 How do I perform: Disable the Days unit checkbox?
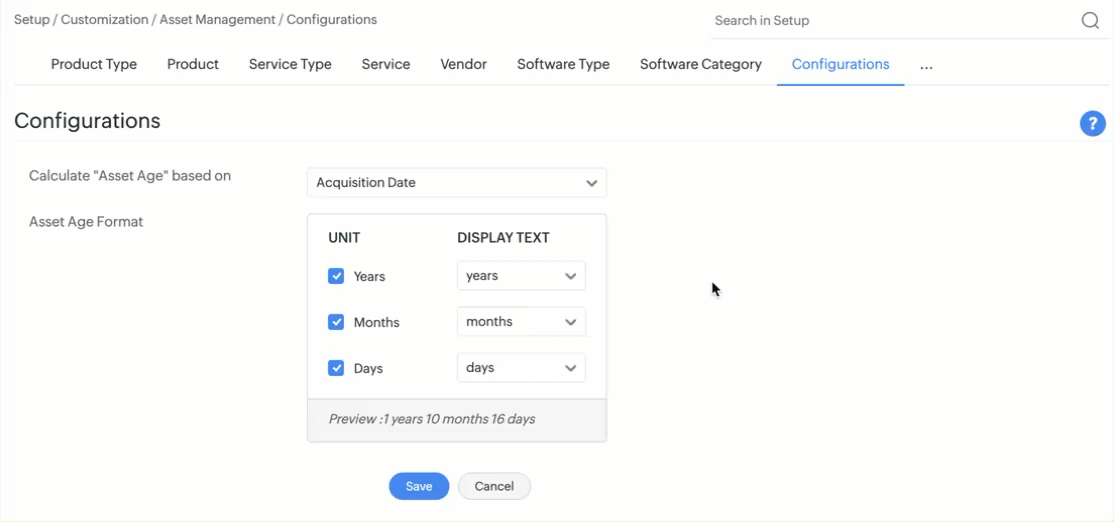coord(336,368)
